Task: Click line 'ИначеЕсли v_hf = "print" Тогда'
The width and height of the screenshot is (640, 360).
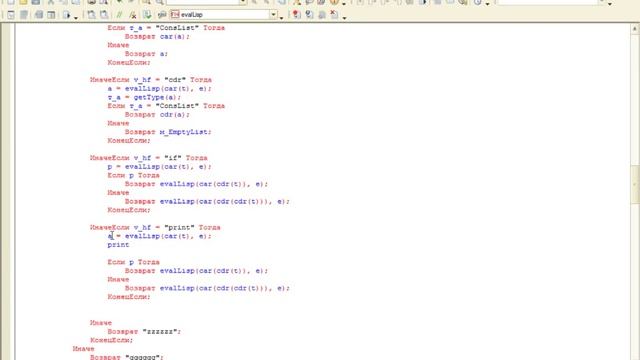Action: [155, 227]
